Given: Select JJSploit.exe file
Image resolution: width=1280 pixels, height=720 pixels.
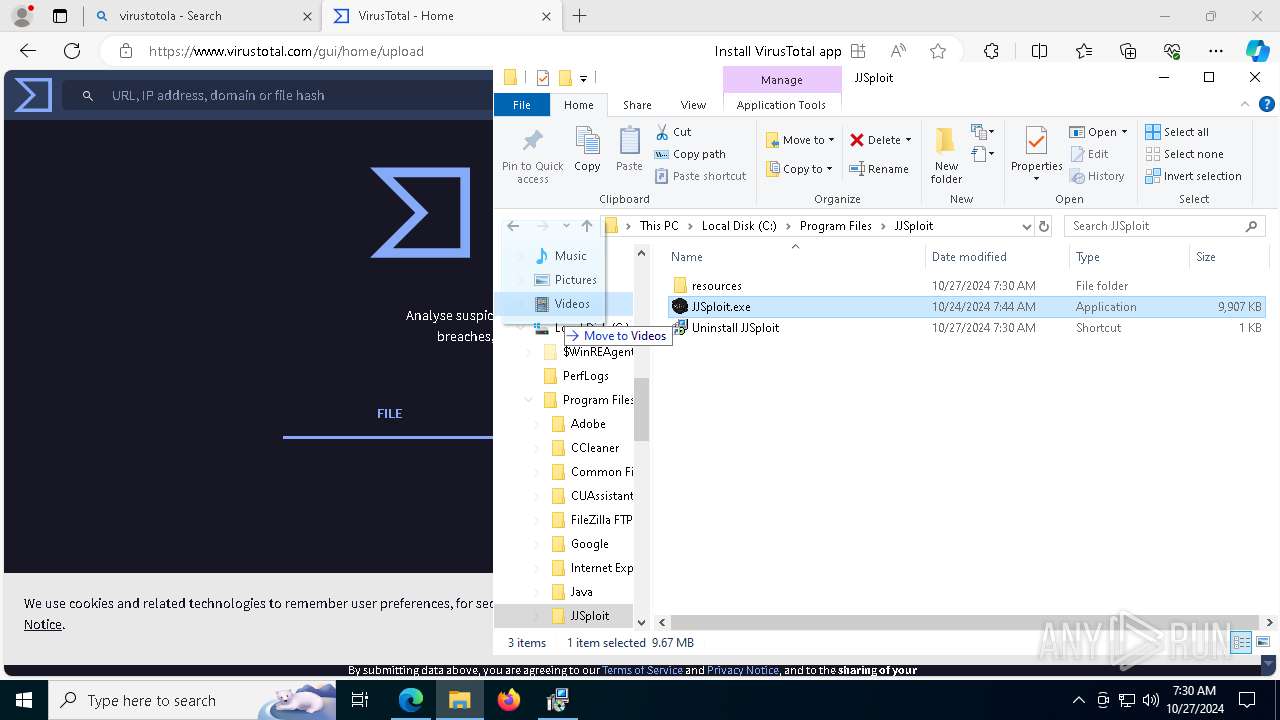Looking at the screenshot, I should [x=720, y=307].
